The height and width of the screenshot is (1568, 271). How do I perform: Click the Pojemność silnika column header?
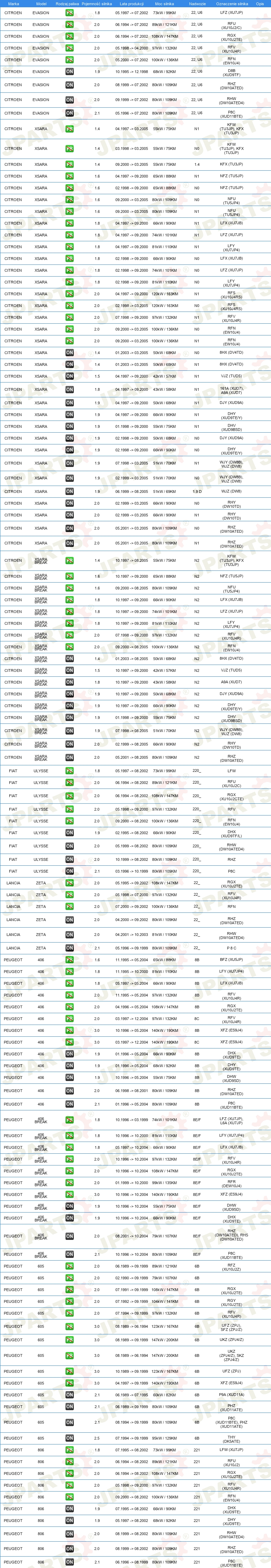[97, 4]
